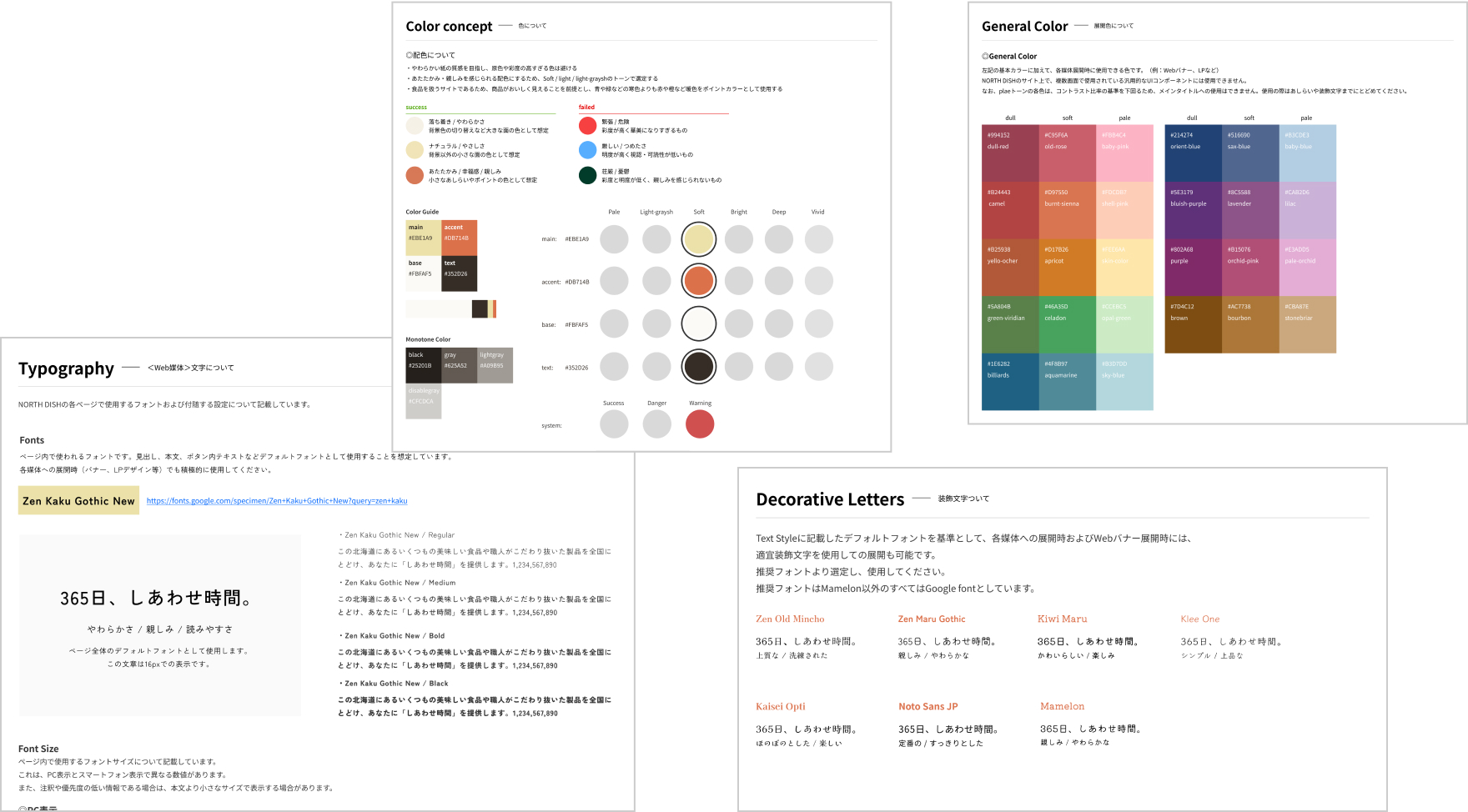Image resolution: width=1468 pixels, height=812 pixels.
Task: Select the celadon green swatch
Action: coord(1068,324)
